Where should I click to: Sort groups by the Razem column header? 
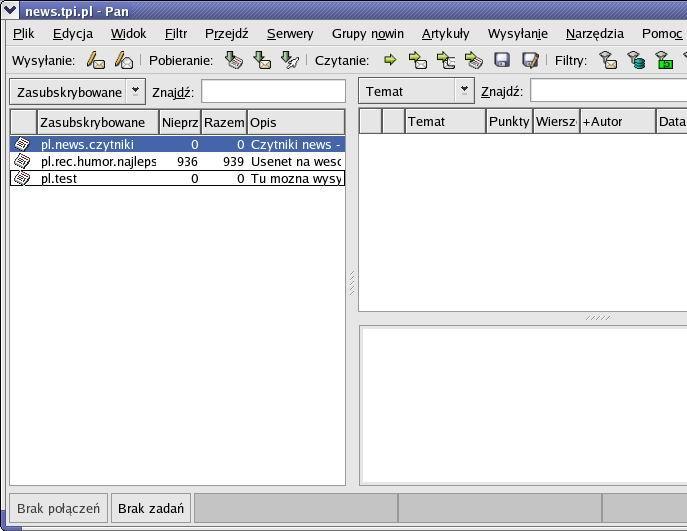click(224, 122)
